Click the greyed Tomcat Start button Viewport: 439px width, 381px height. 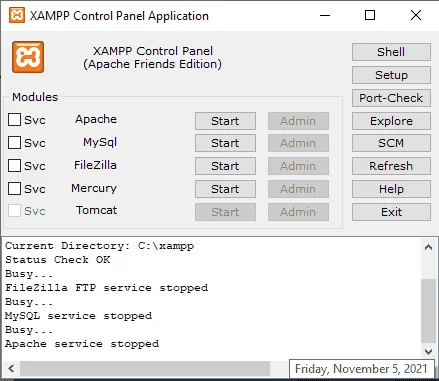tap(225, 212)
